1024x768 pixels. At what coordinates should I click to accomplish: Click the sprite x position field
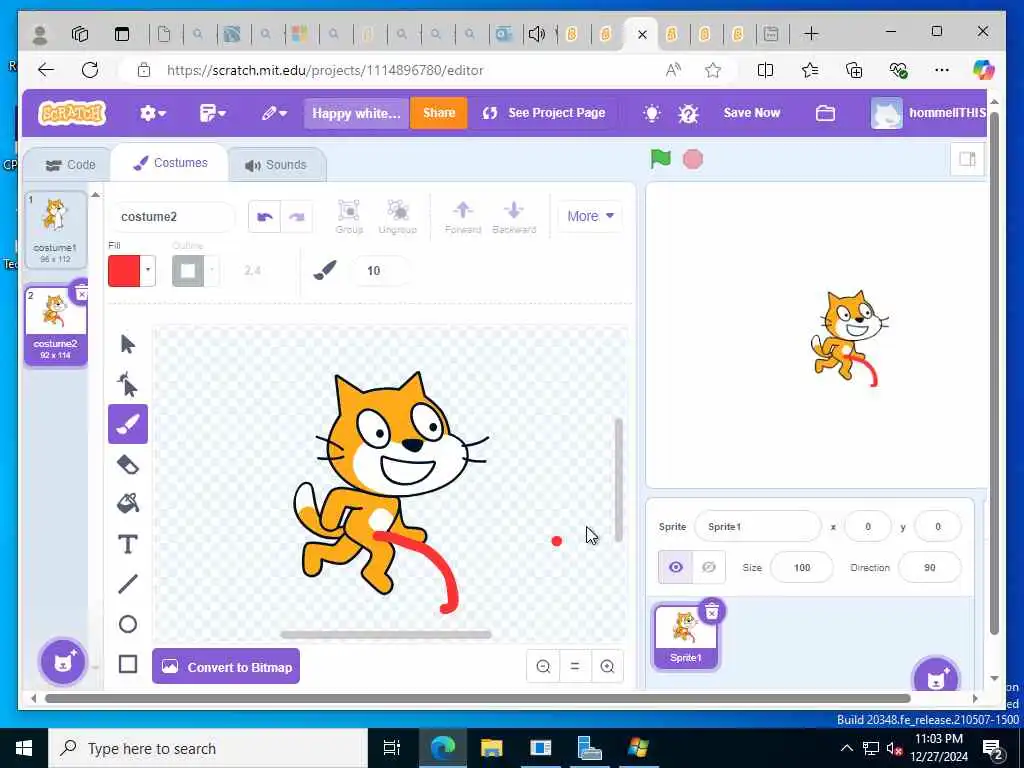click(x=867, y=526)
